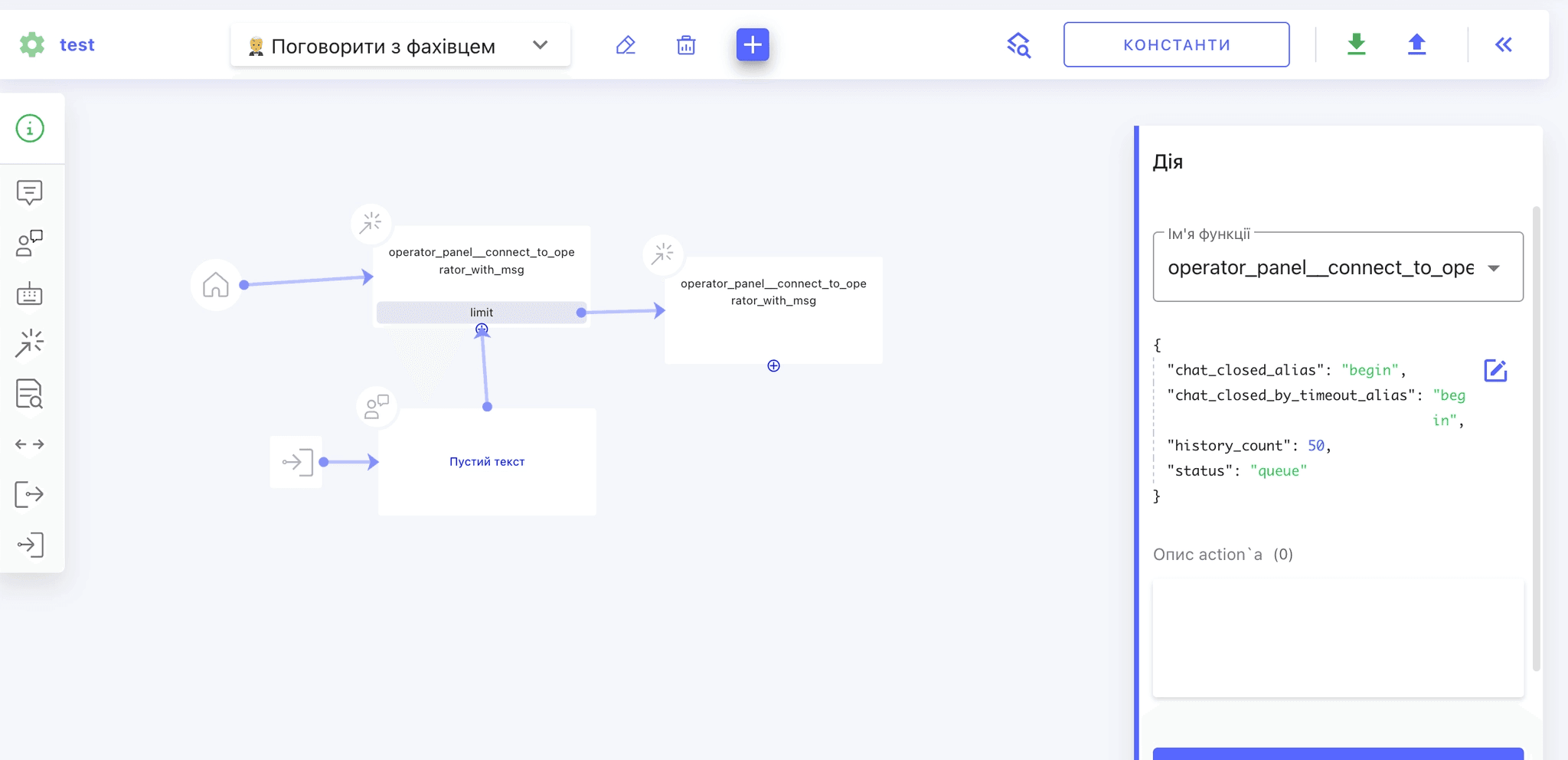The width and height of the screenshot is (1568, 760).
Task: Click the 'Дія' panel heading
Action: tap(1168, 162)
